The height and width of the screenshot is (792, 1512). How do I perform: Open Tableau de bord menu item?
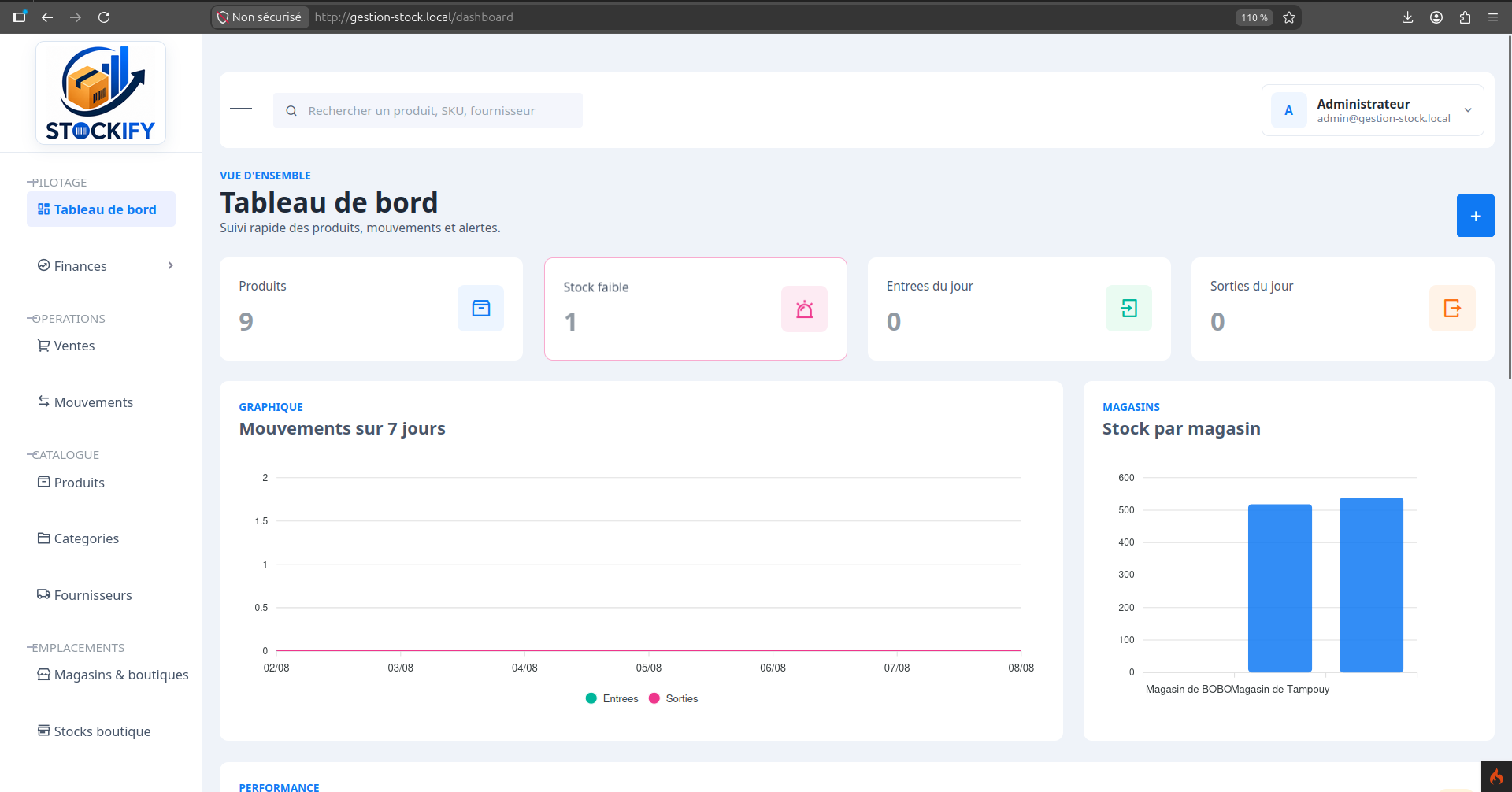(101, 209)
